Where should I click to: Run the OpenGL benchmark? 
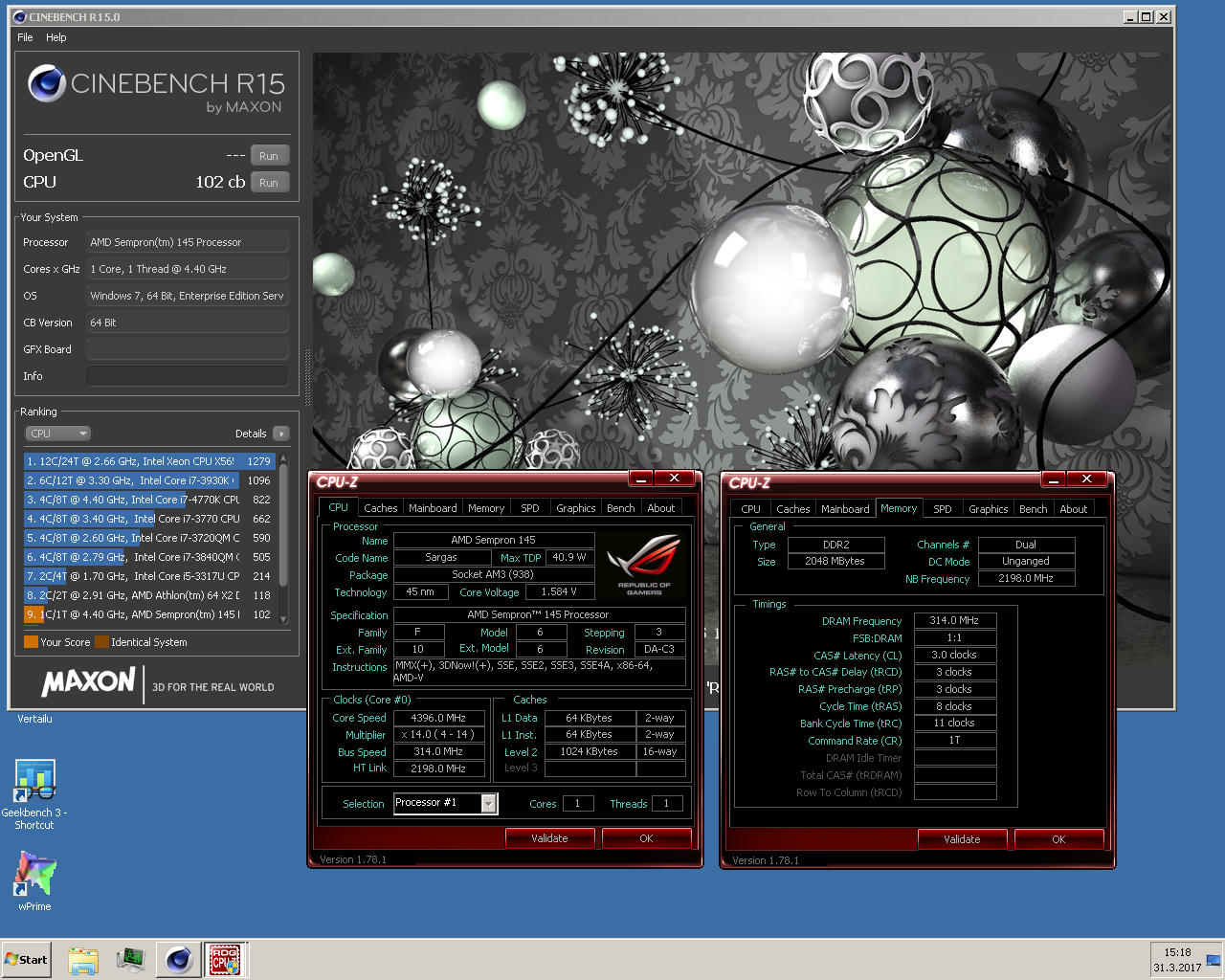tap(269, 156)
